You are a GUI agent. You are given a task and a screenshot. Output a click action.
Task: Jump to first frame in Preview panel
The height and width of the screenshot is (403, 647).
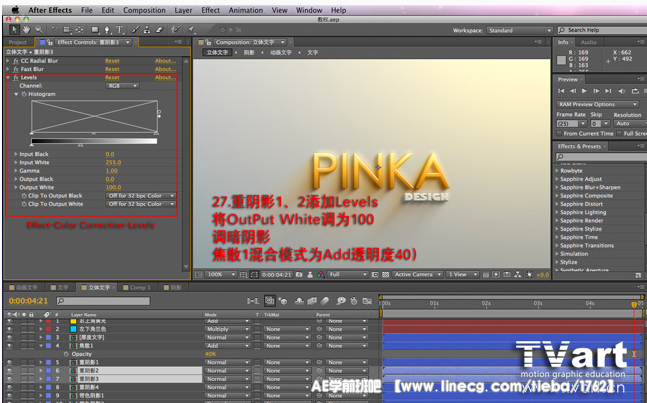click(x=561, y=91)
